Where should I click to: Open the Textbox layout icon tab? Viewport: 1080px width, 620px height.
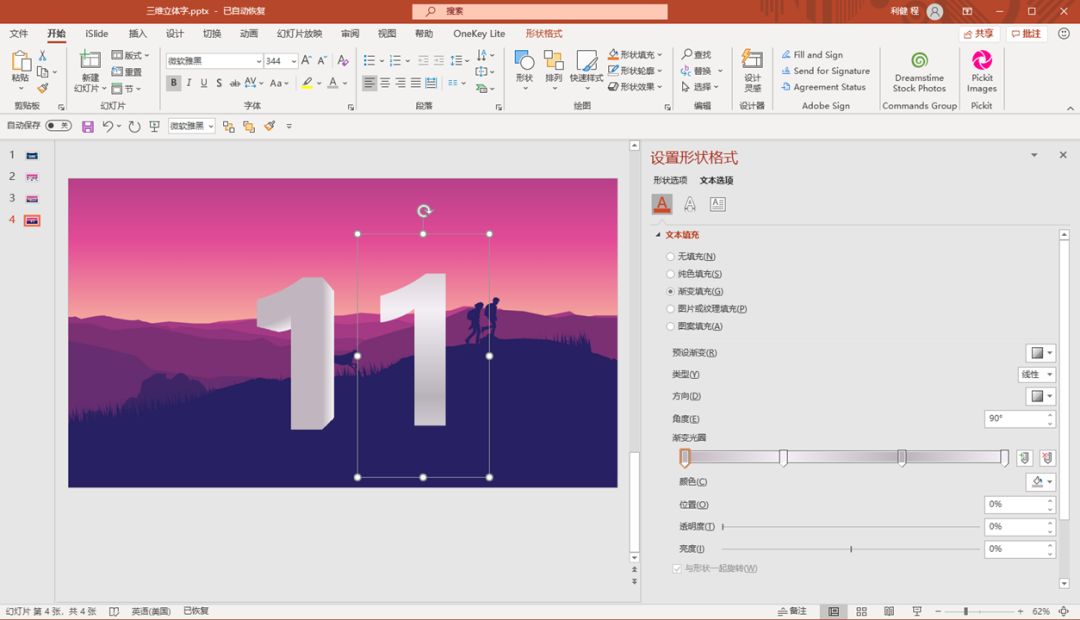tap(717, 204)
